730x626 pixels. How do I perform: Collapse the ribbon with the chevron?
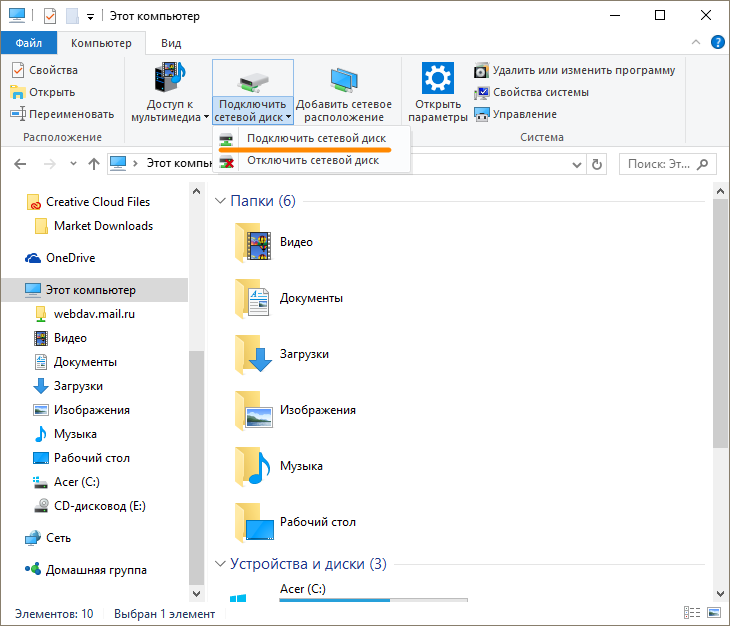pos(697,42)
